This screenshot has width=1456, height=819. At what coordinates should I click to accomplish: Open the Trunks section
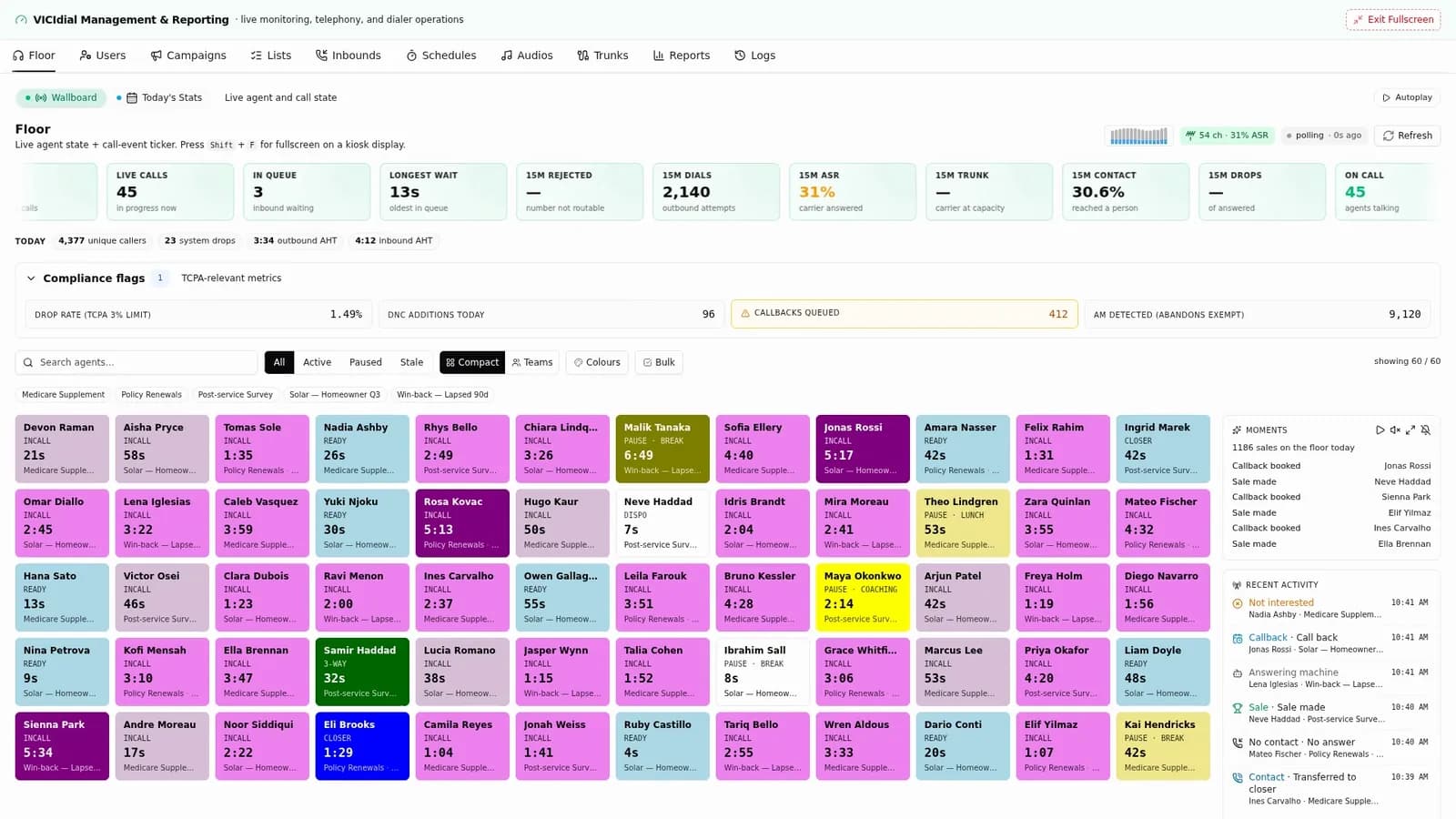(x=602, y=56)
